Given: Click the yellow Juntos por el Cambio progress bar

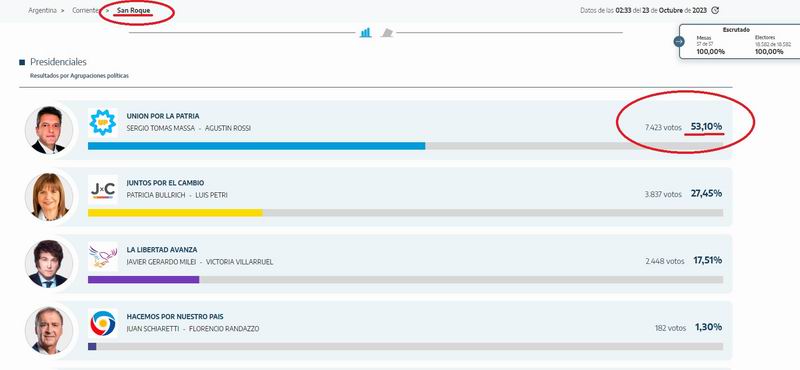Looking at the screenshot, I should (175, 213).
